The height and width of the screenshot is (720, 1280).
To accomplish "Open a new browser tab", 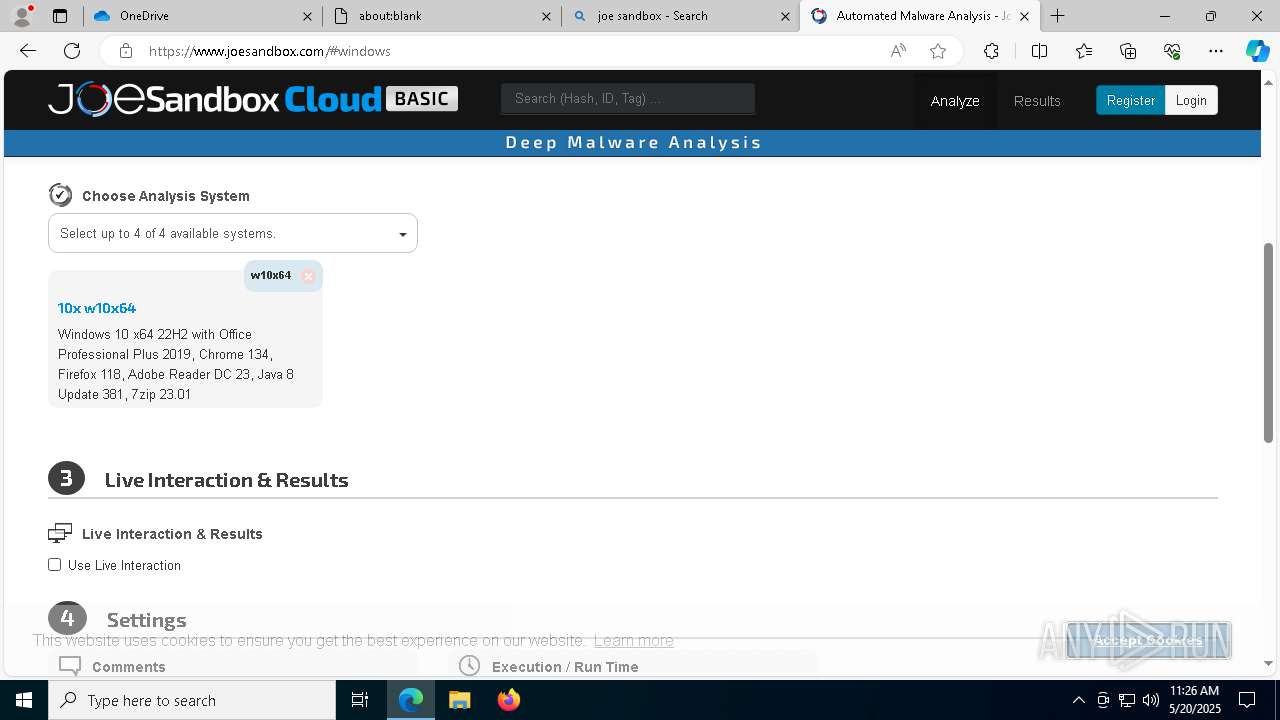I will [1058, 16].
